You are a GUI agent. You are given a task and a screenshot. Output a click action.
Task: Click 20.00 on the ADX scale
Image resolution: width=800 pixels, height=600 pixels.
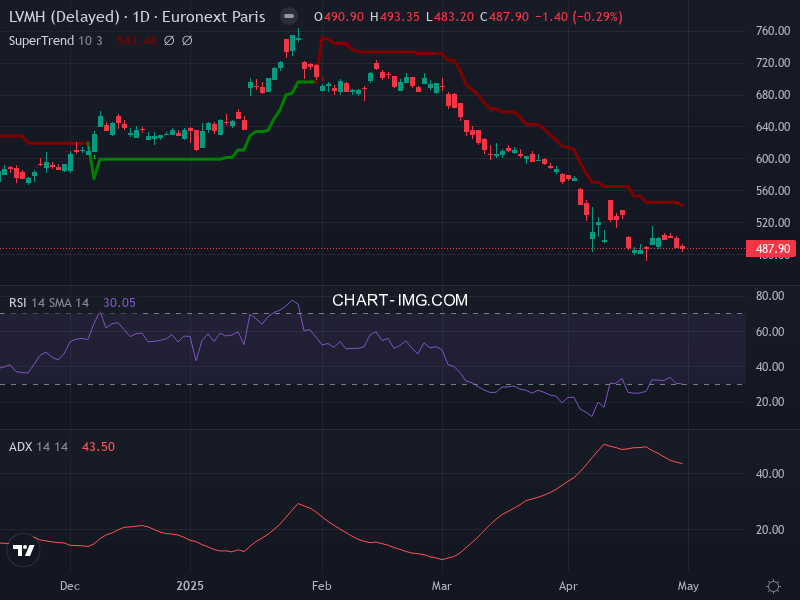[x=770, y=530]
